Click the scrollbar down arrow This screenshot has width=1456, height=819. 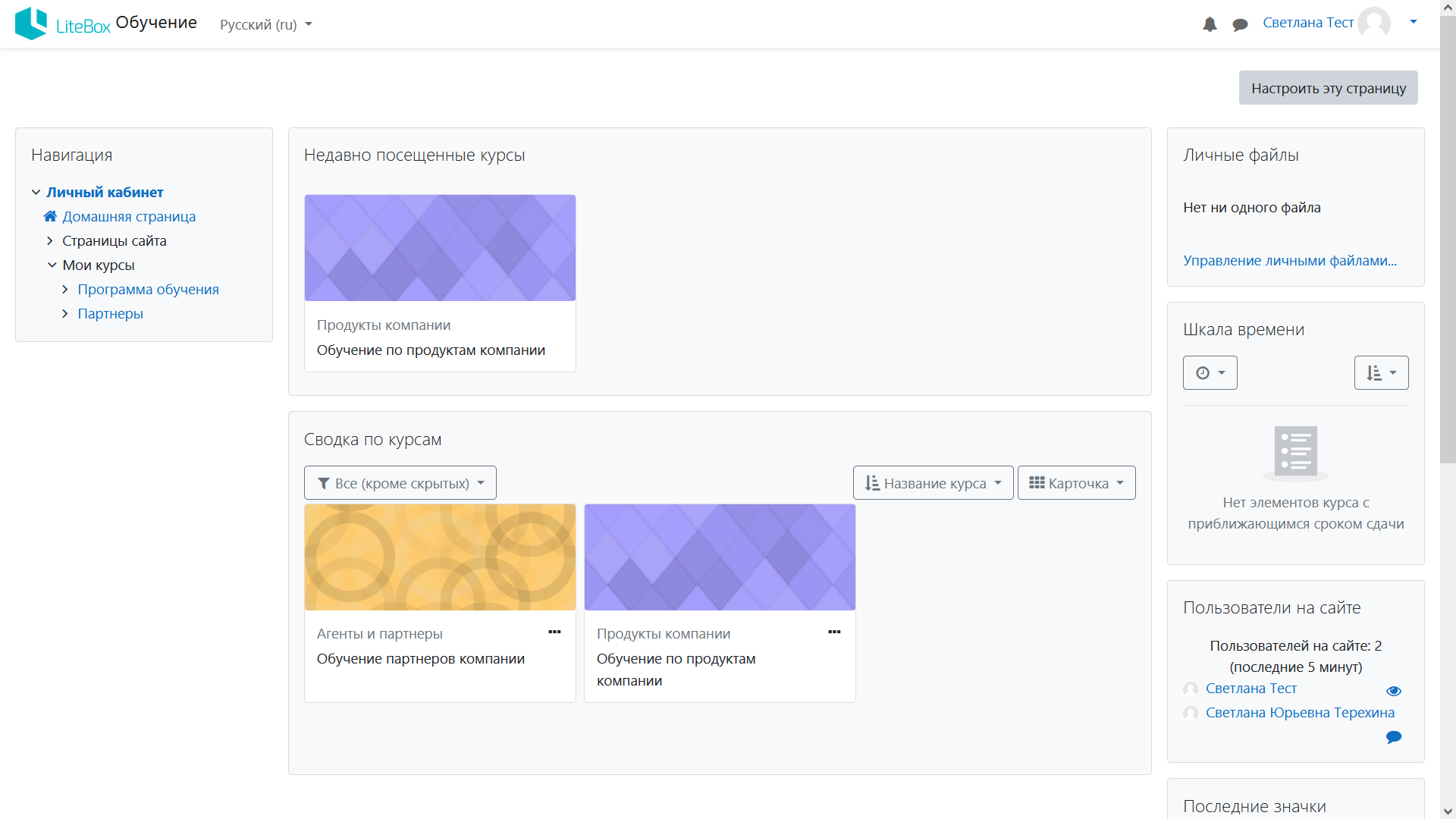[x=1448, y=811]
